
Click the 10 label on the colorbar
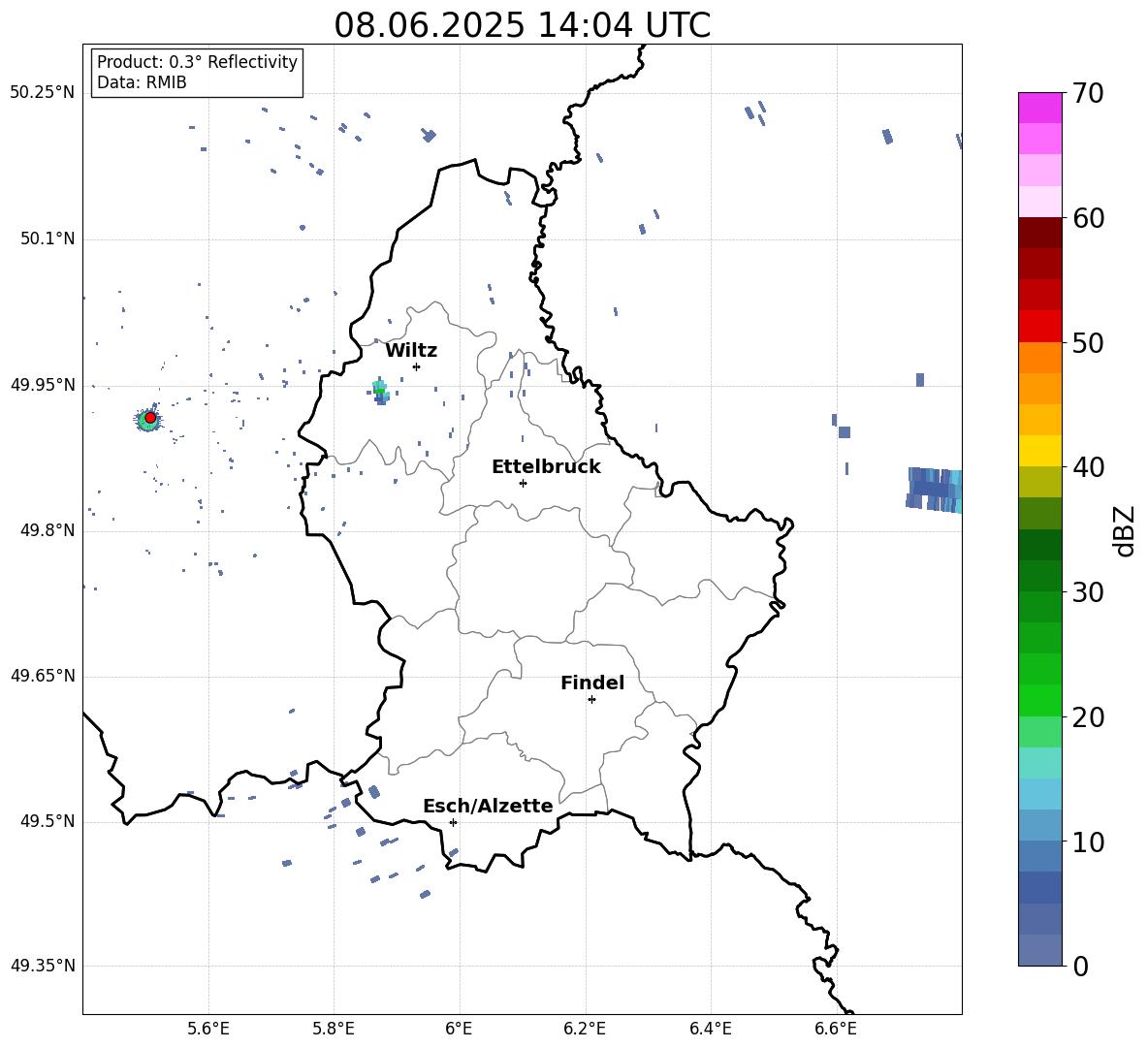pyautogui.click(x=1088, y=842)
